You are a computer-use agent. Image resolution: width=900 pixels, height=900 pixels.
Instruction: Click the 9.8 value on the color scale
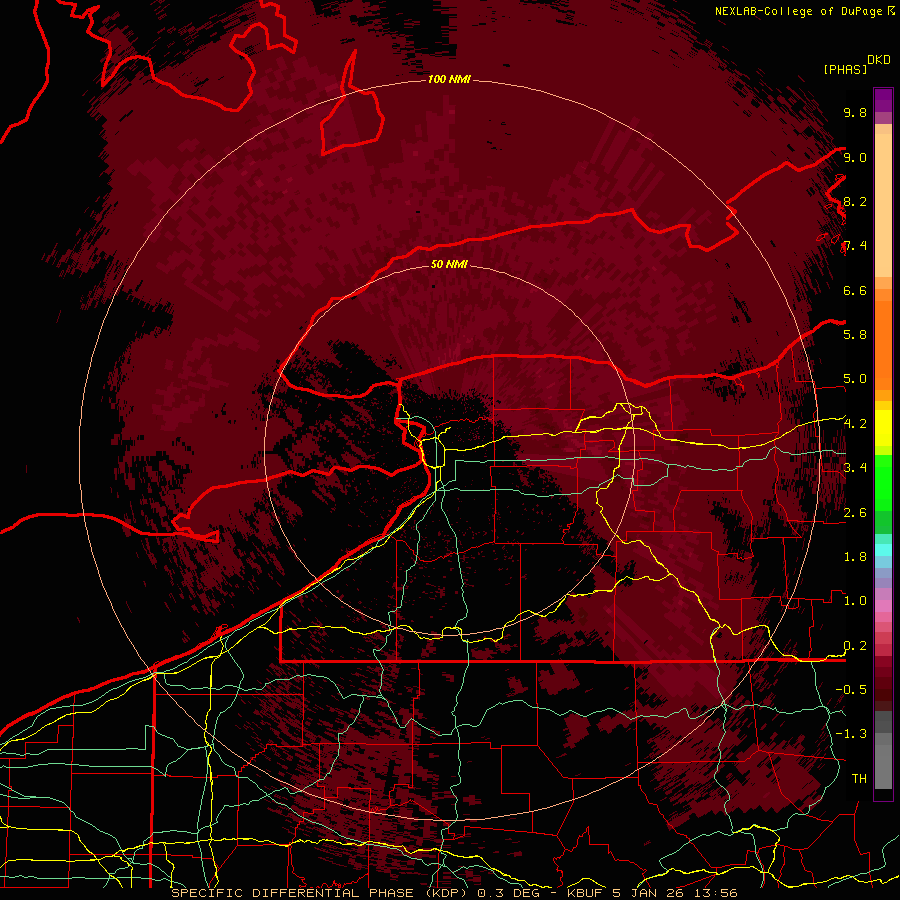point(855,112)
